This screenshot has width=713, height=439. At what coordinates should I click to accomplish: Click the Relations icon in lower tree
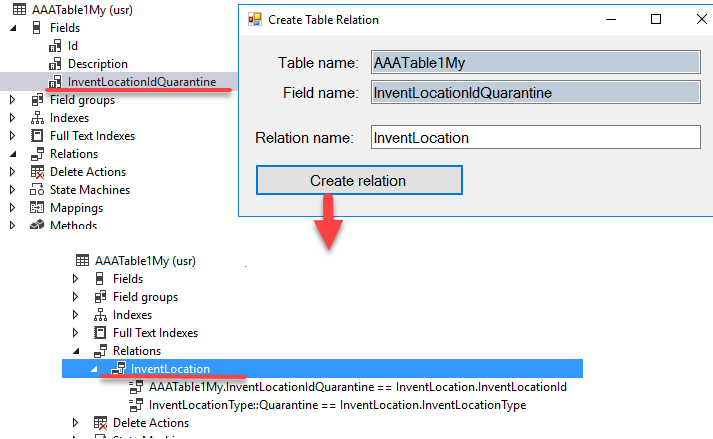tap(100, 351)
